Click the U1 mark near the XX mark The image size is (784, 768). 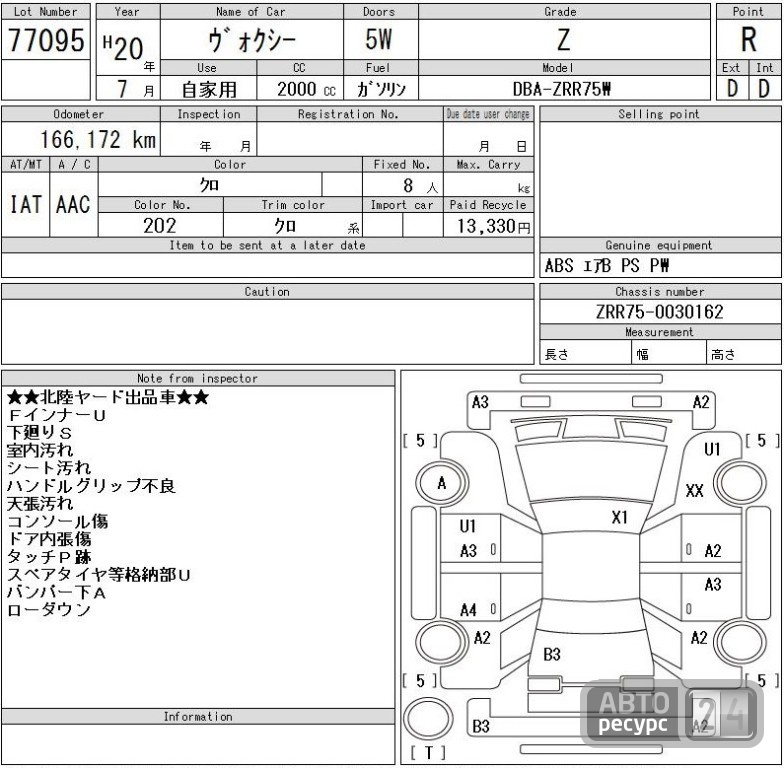712,450
